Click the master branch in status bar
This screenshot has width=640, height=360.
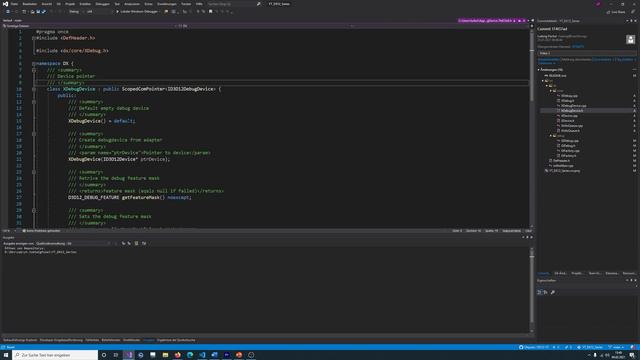(617, 347)
